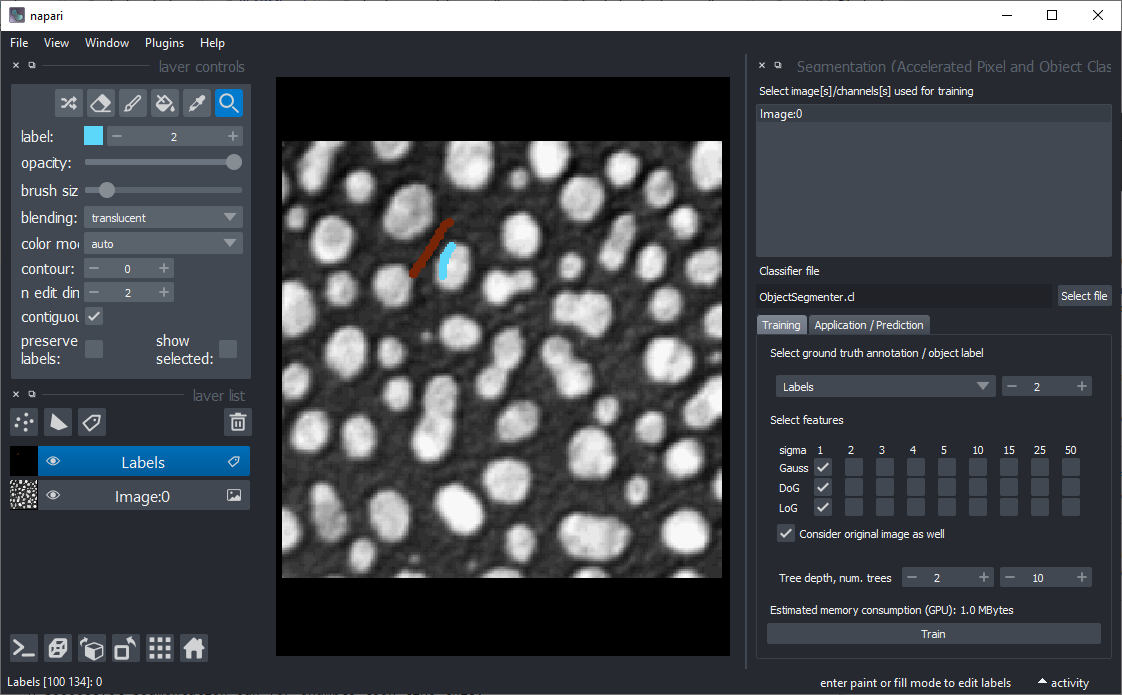
Task: Change the color mode from auto
Action: point(163,243)
